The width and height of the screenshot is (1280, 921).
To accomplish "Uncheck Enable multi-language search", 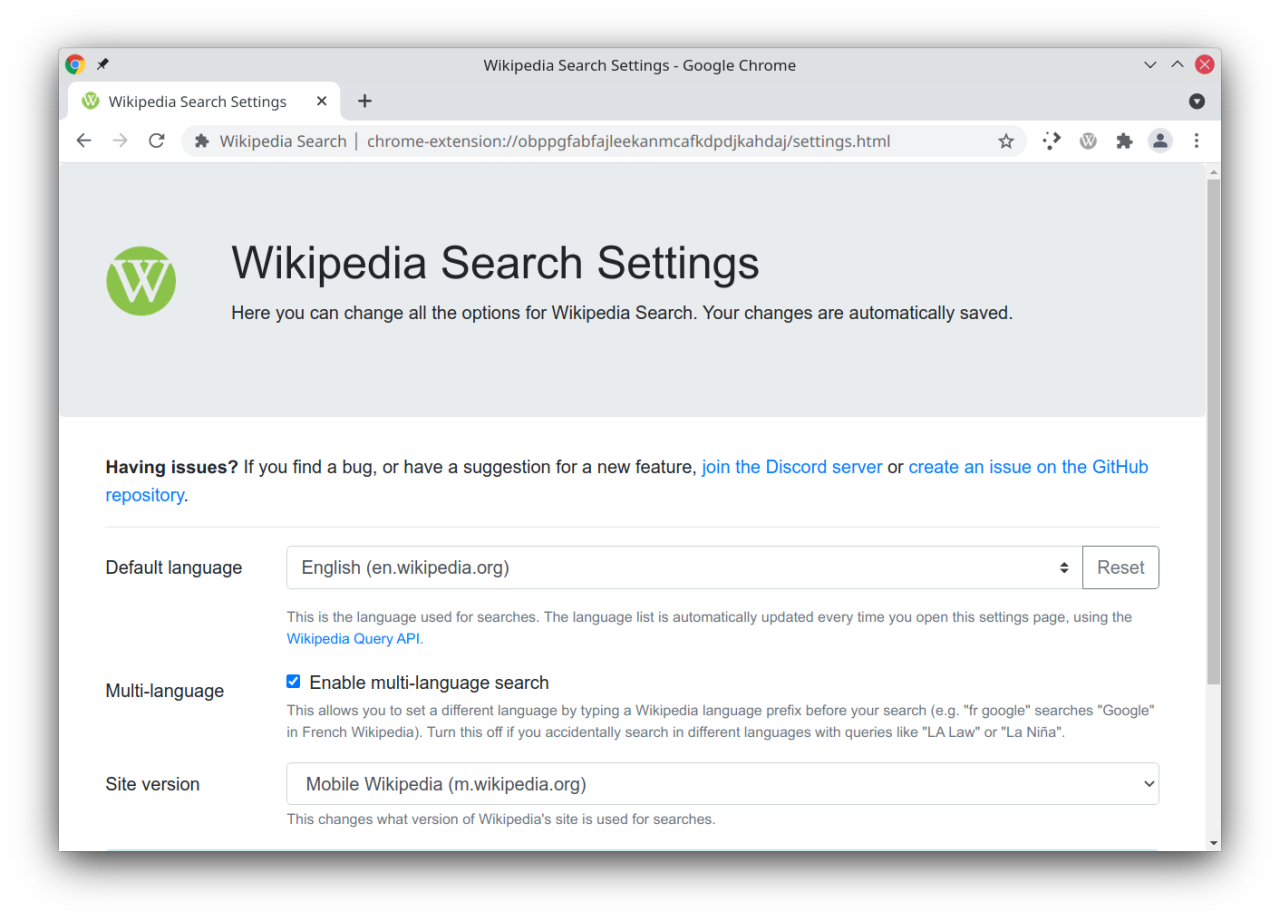I will coord(293,682).
